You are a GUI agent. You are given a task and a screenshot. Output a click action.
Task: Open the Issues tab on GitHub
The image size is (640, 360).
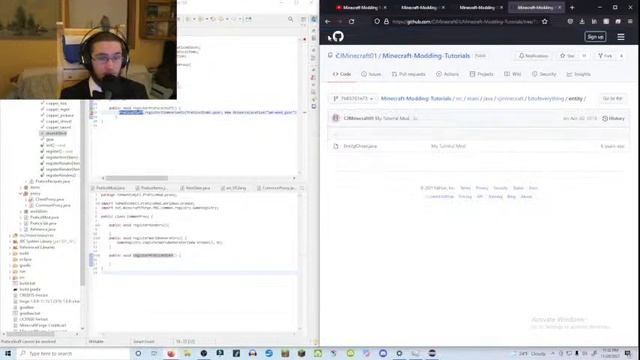point(371,74)
